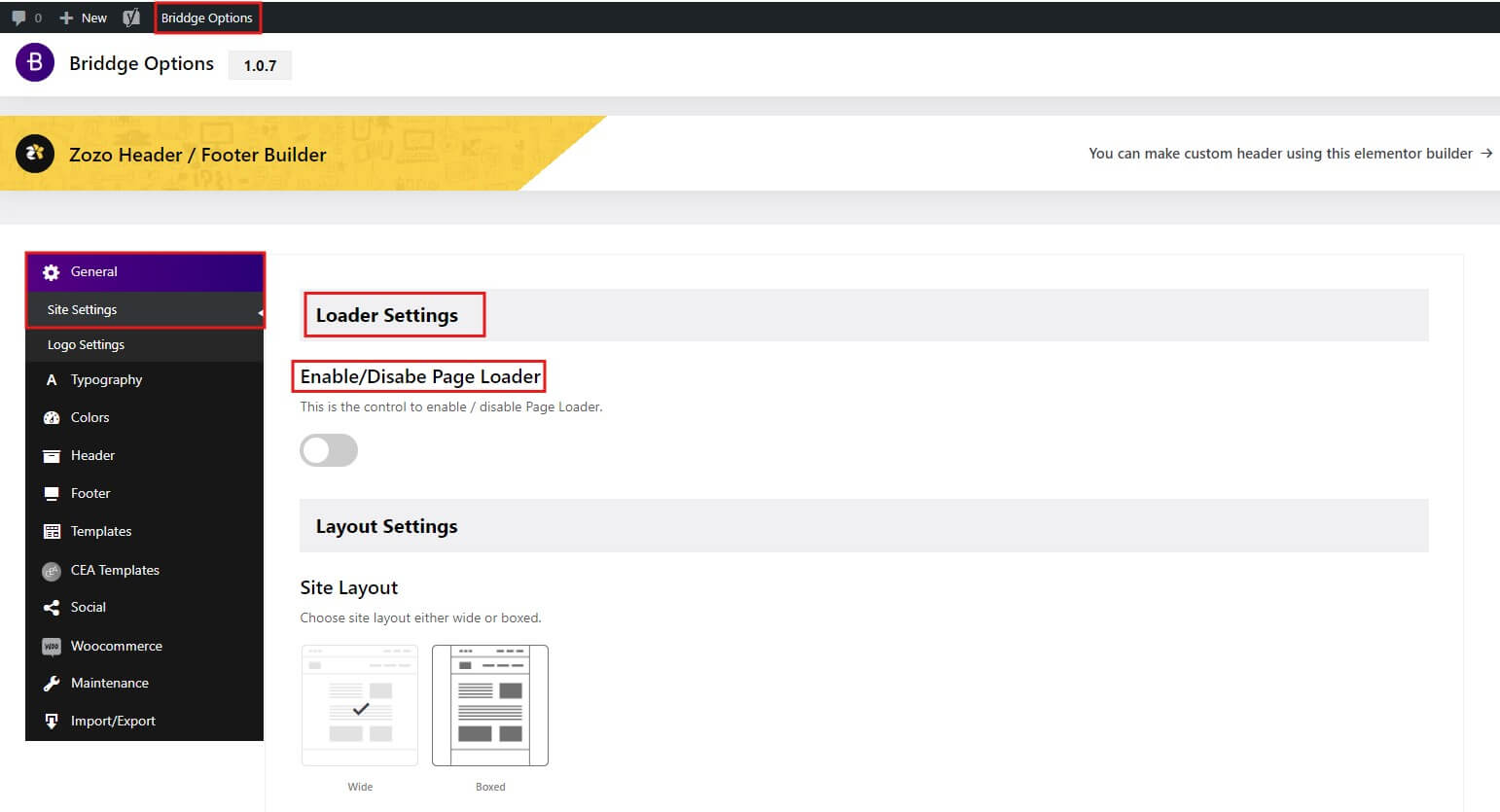Click the Maintenance wrench icon

point(52,684)
